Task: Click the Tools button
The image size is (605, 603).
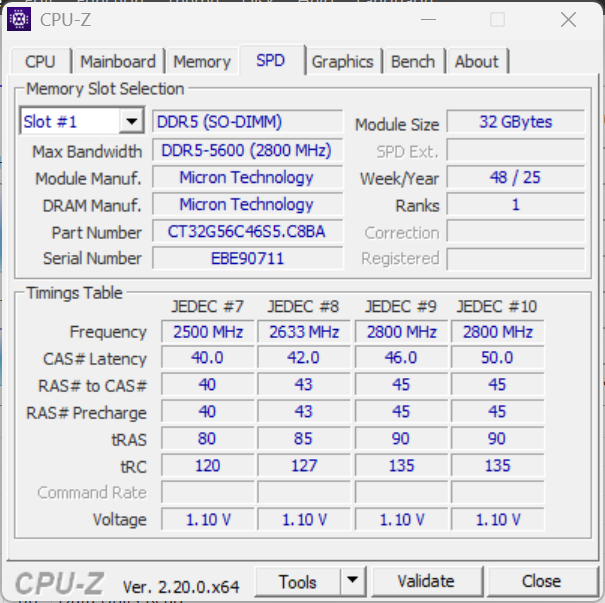Action: pyautogui.click(x=297, y=581)
